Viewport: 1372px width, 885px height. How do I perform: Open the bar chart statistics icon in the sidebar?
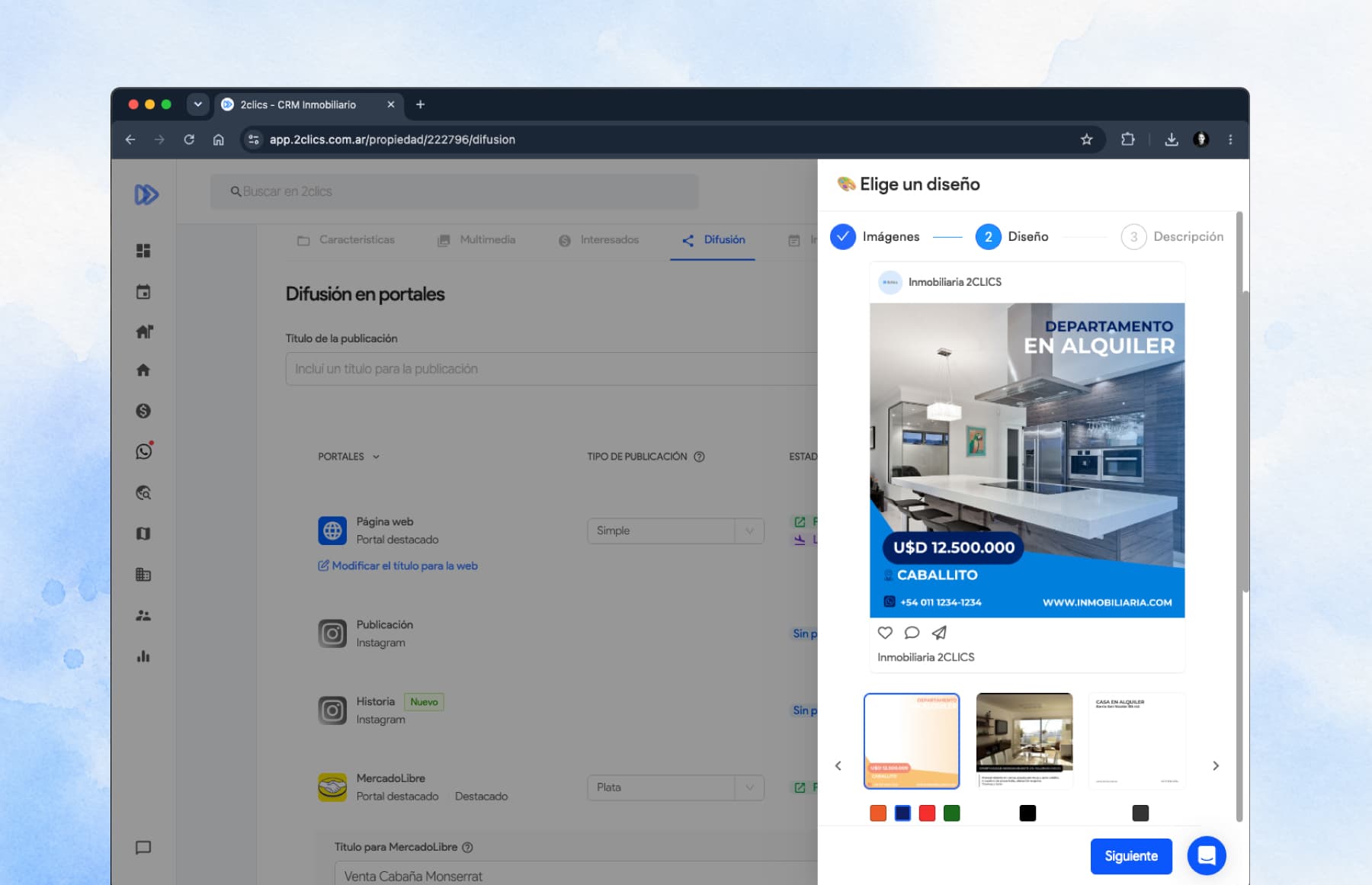143,656
